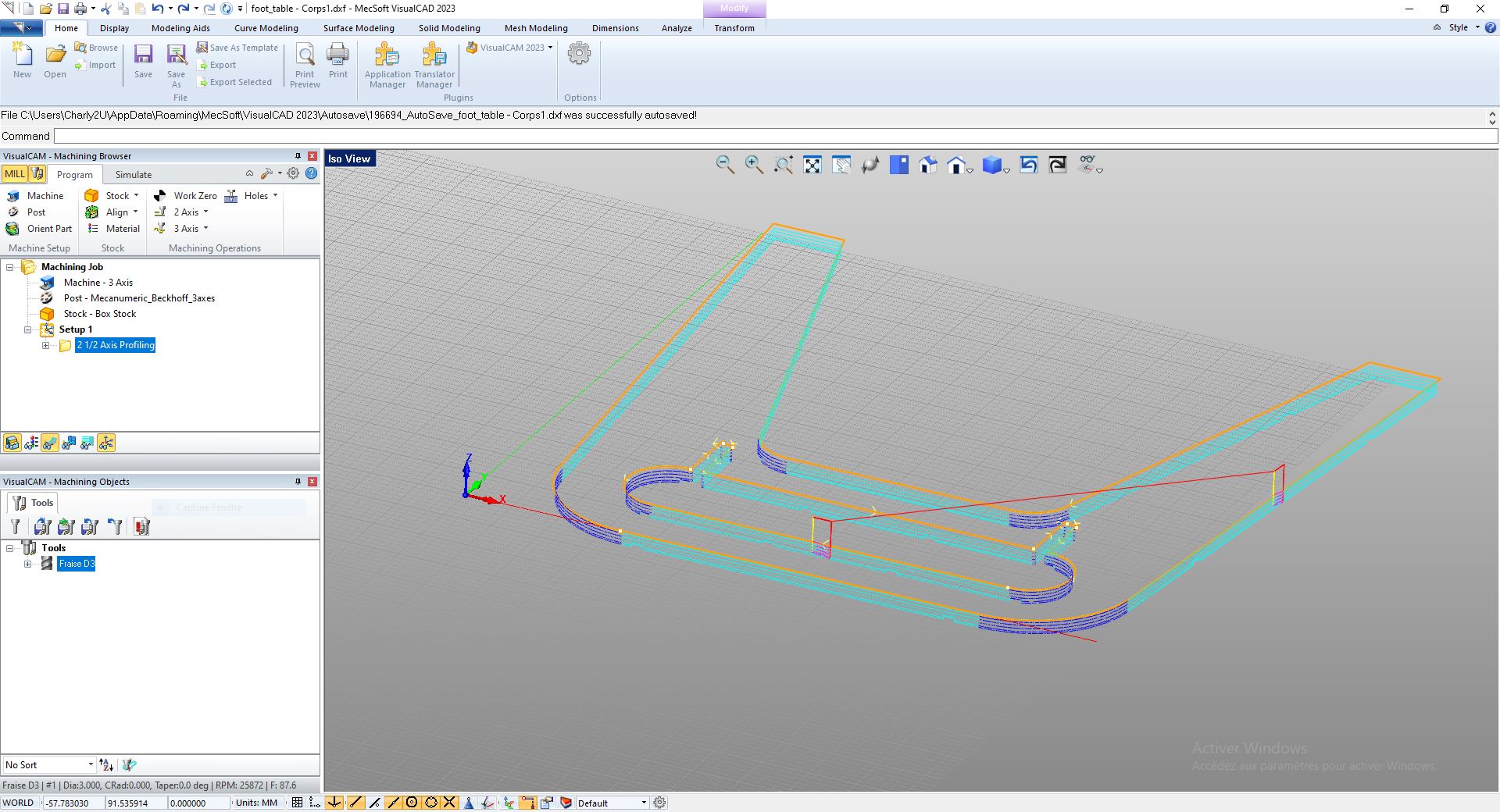Select Stock - Box Stock tree item
The image size is (1500, 812).
coord(100,314)
